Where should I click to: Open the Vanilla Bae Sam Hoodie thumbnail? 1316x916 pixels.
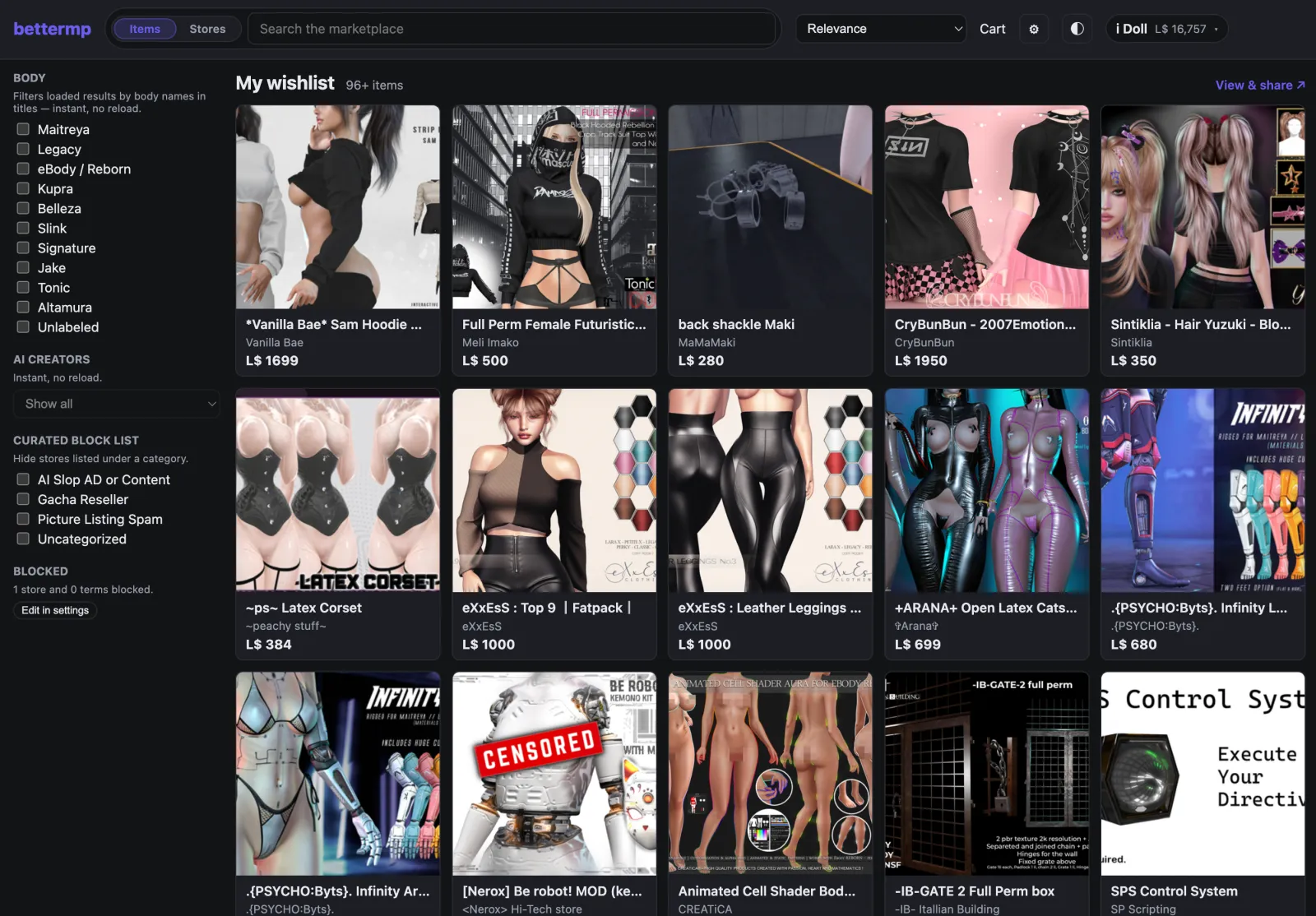[x=338, y=207]
